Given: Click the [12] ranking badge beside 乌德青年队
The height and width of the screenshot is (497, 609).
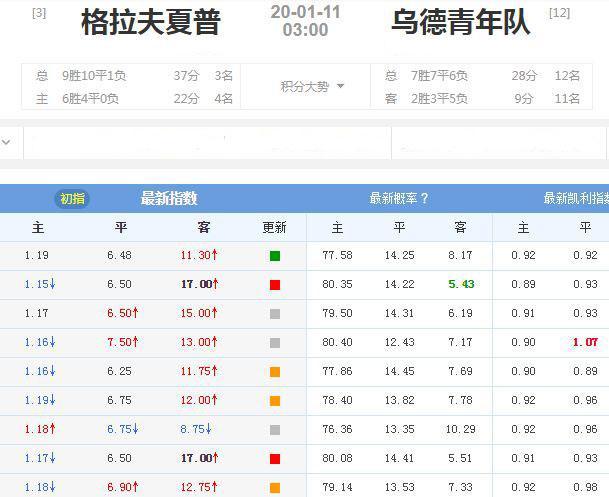Looking at the screenshot, I should click(560, 13).
